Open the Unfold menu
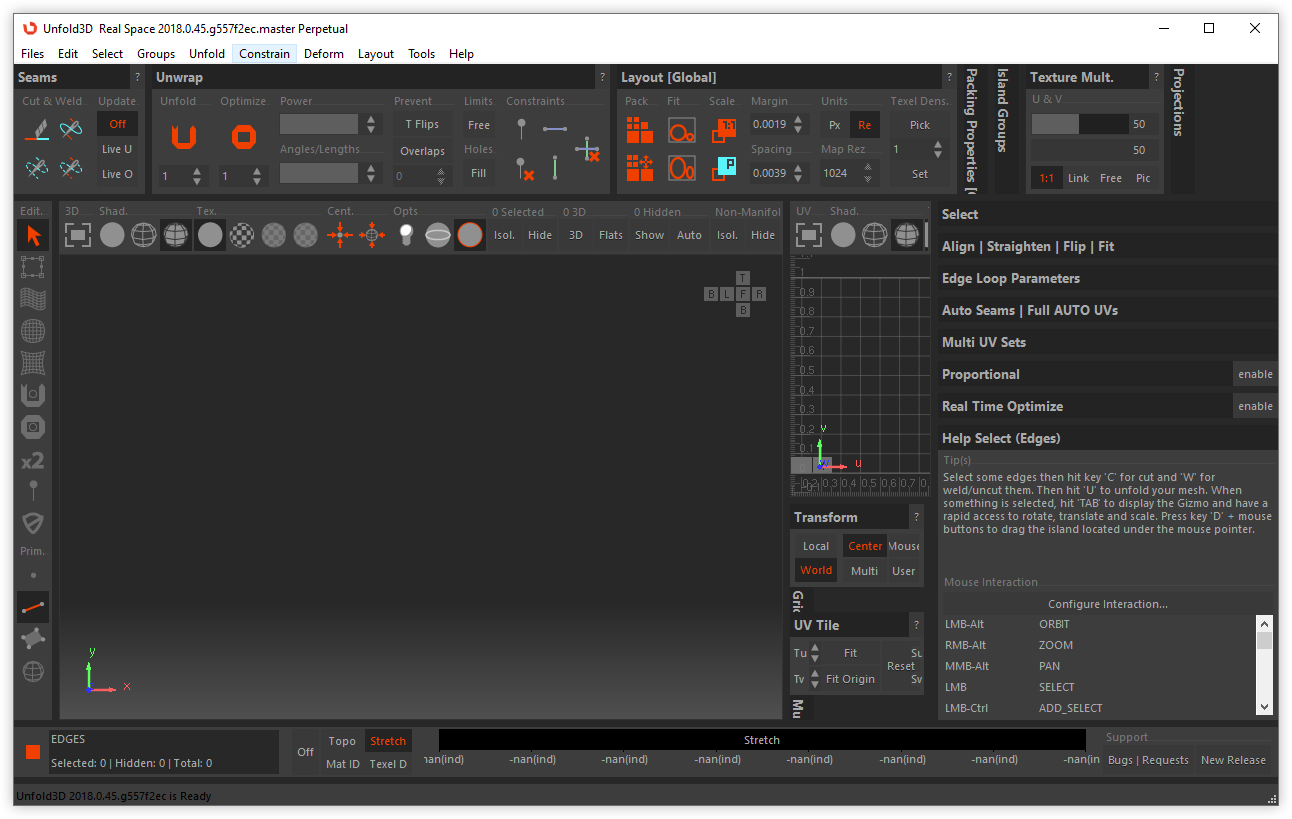Screen dimensions: 1292x819 (x=207, y=54)
